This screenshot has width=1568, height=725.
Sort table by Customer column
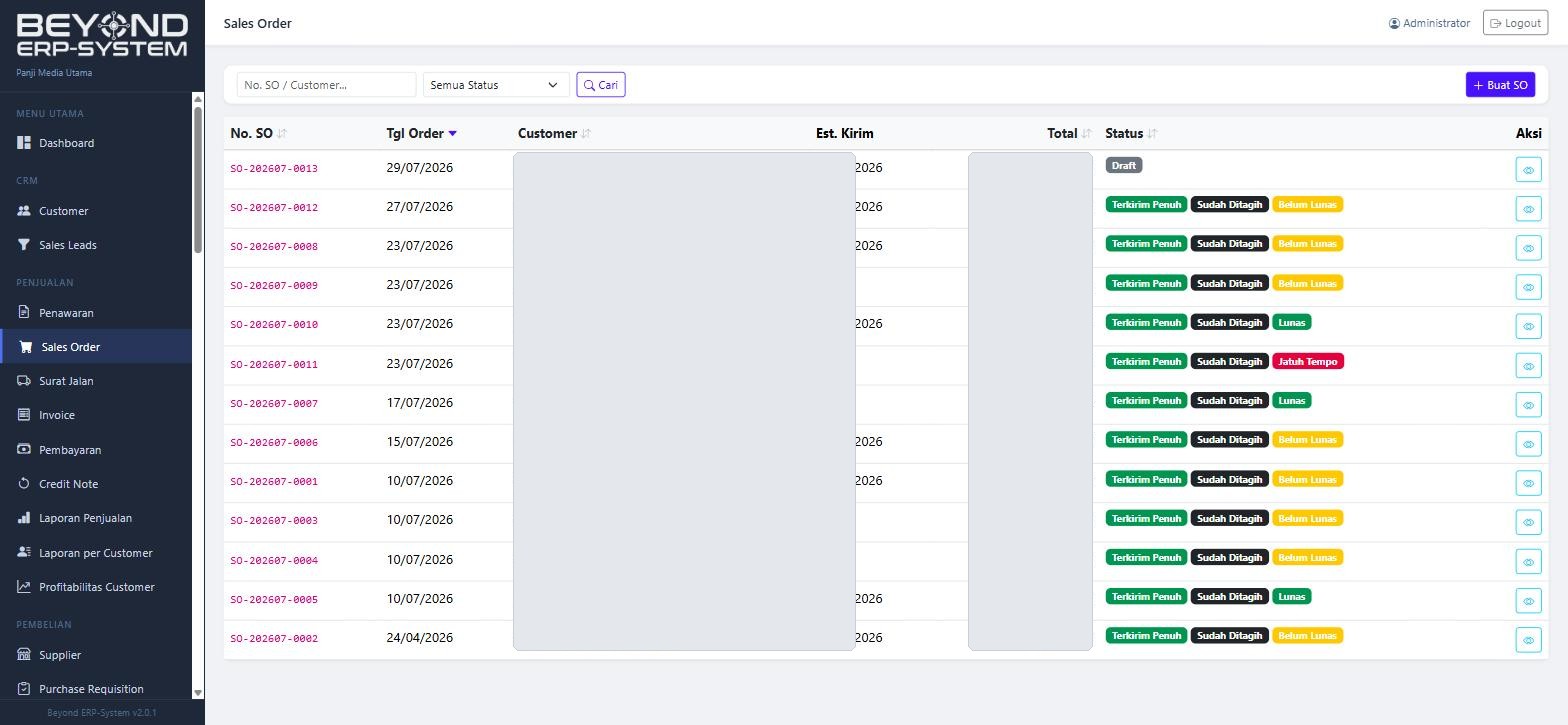pyautogui.click(x=554, y=133)
